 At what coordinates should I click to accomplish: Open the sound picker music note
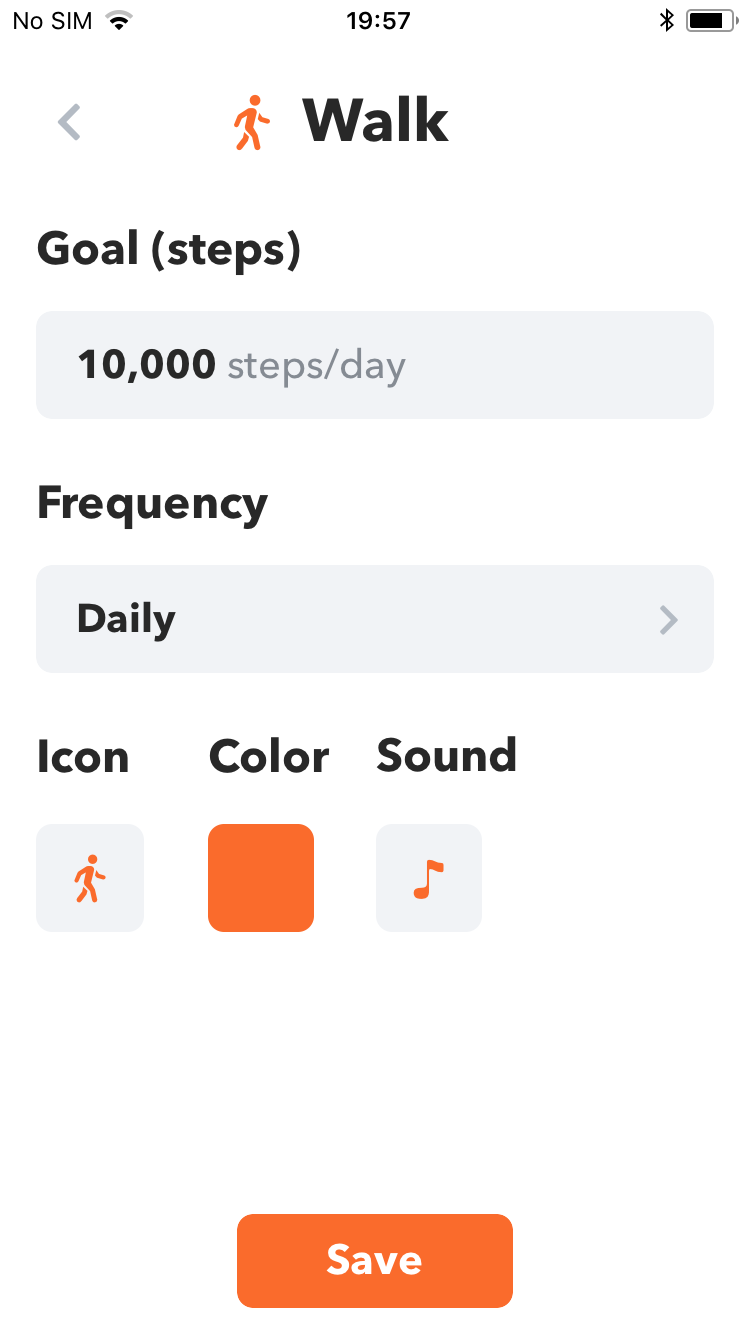pyautogui.click(x=429, y=878)
